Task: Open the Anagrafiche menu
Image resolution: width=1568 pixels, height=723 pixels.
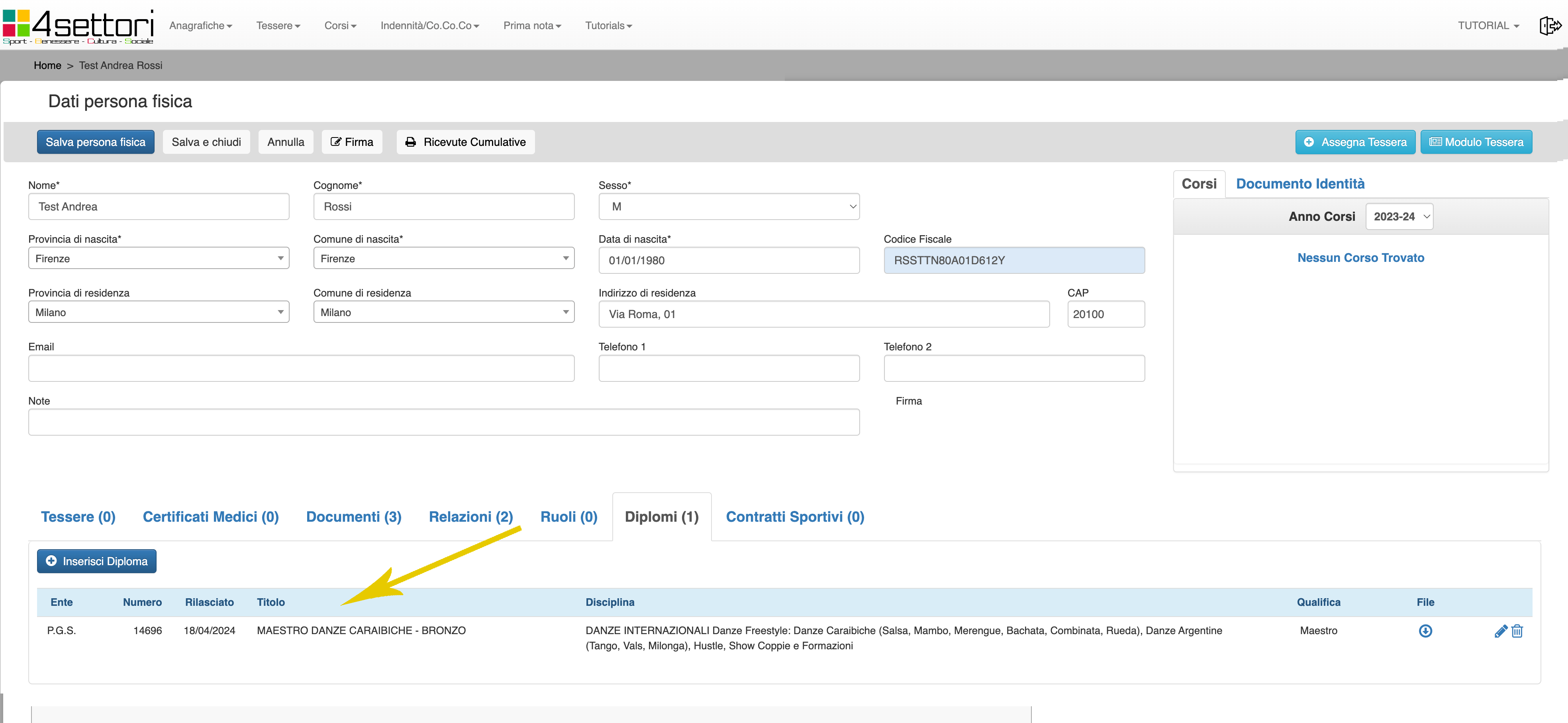Action: [201, 26]
